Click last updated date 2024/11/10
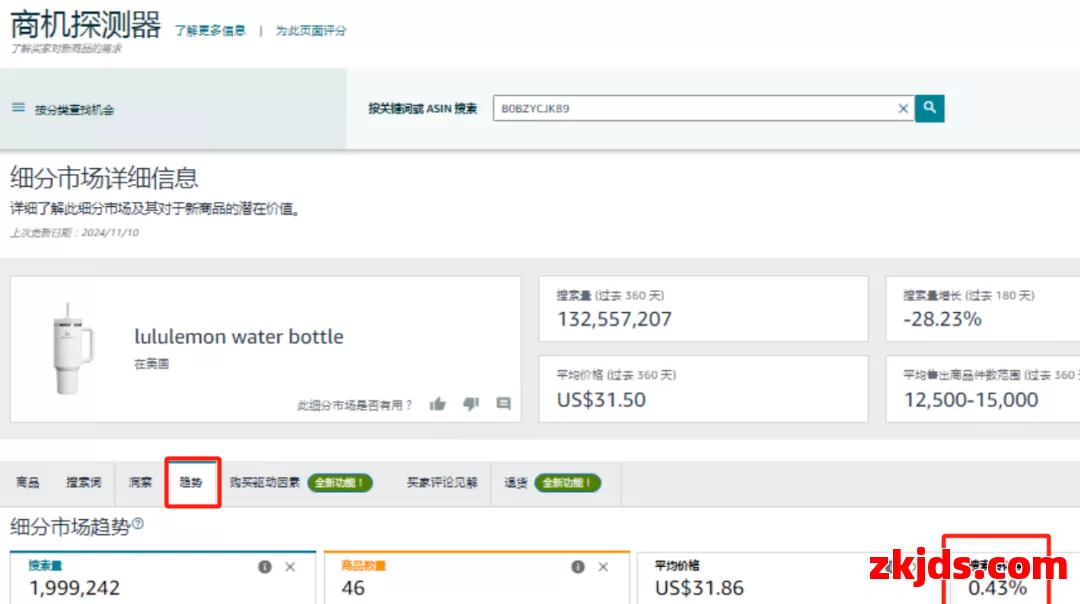 coord(110,233)
